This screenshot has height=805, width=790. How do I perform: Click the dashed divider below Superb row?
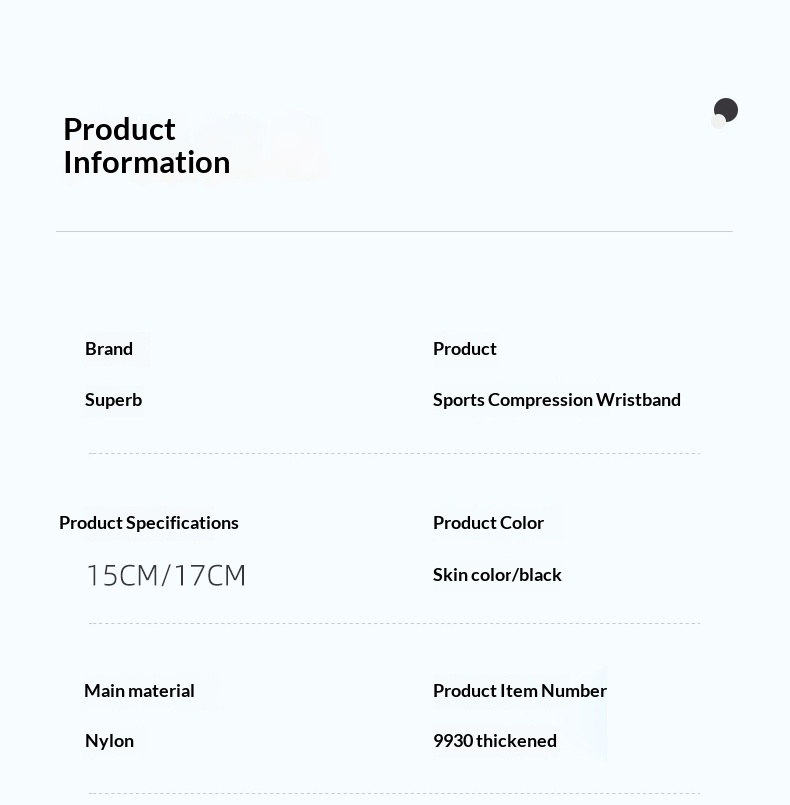394,453
